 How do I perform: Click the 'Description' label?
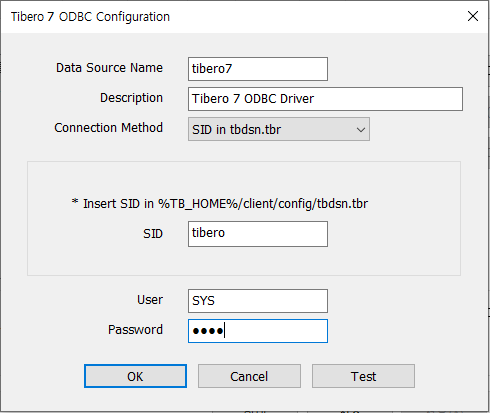[131, 98]
